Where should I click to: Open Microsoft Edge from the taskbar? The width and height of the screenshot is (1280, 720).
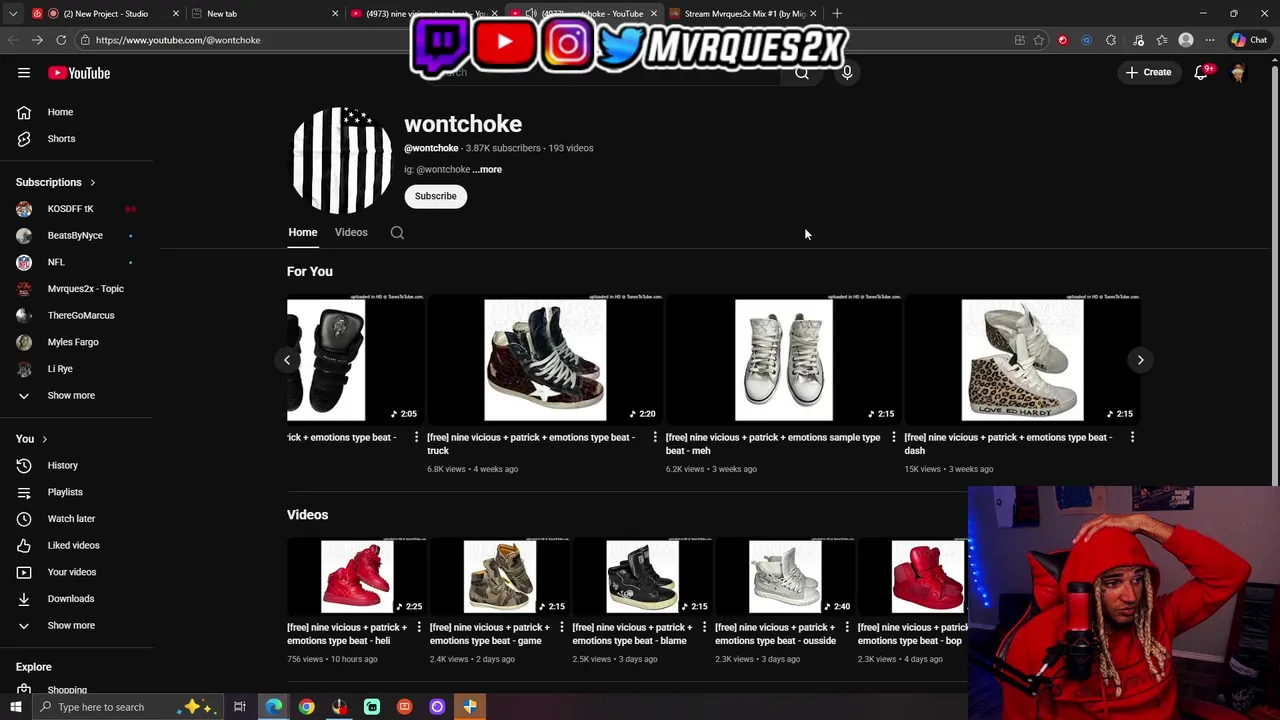tap(274, 707)
